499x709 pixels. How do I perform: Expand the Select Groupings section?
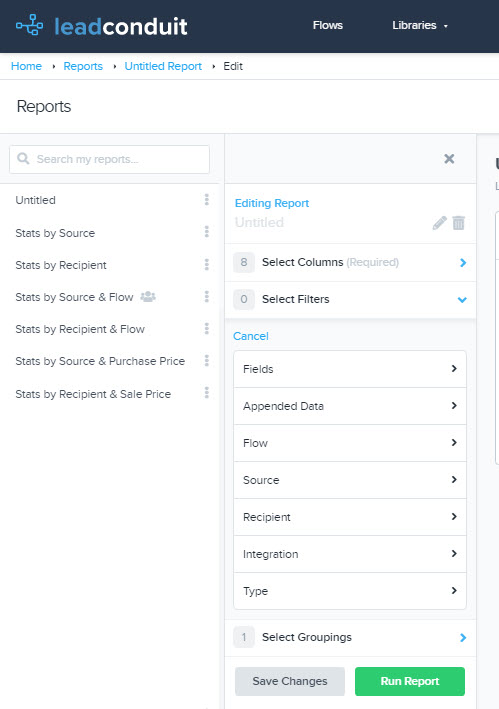point(350,638)
